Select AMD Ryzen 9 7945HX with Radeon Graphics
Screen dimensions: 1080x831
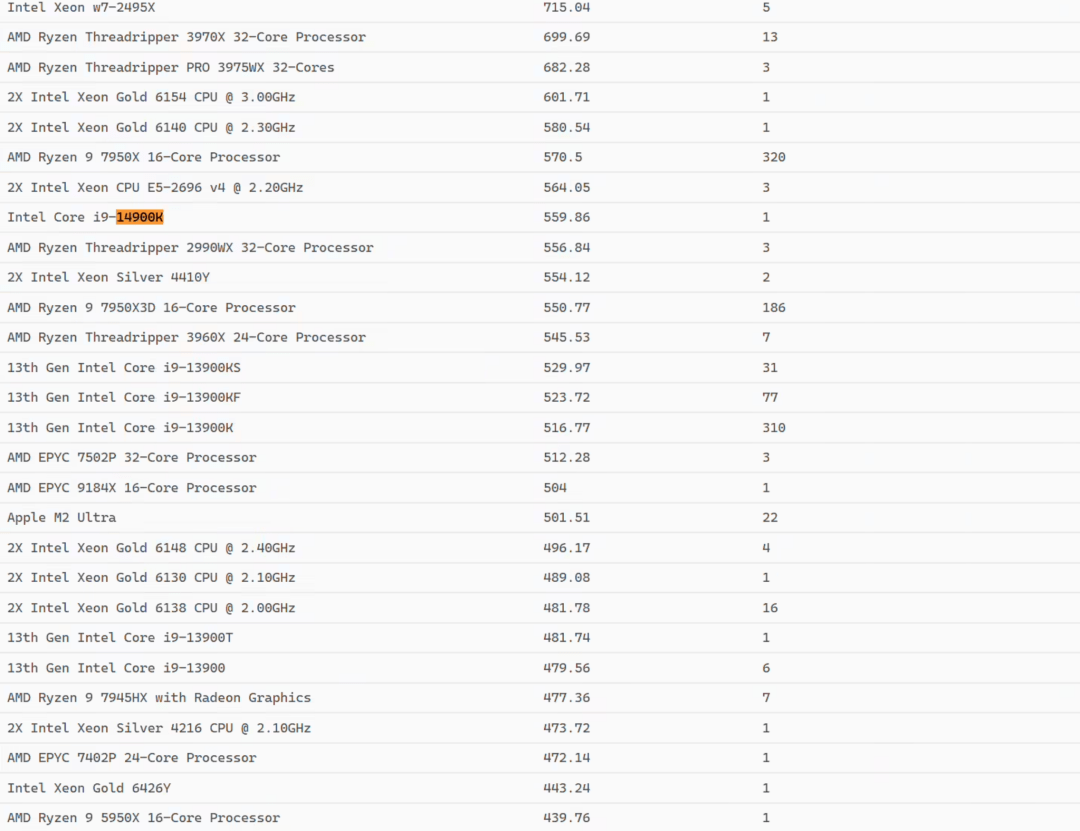[x=159, y=697]
